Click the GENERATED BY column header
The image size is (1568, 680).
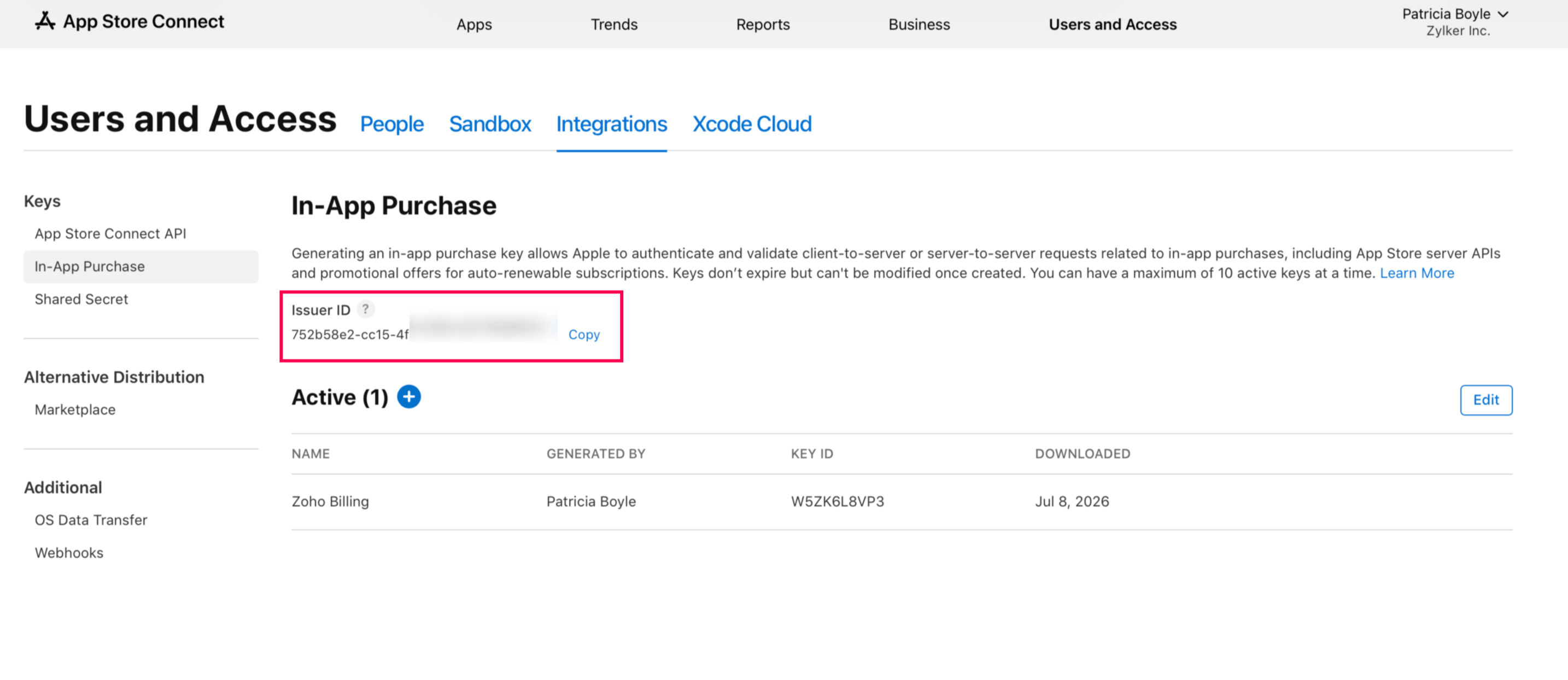(595, 454)
